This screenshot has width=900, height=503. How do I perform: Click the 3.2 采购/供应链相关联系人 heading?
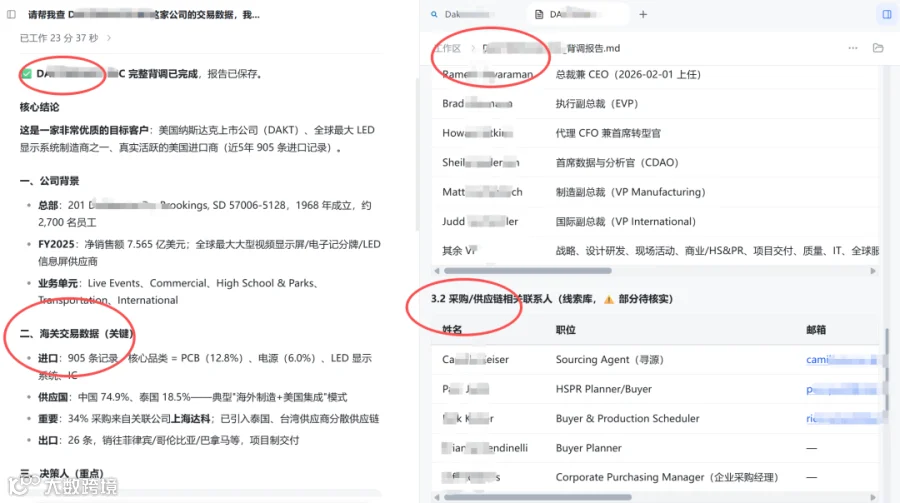coord(552,299)
